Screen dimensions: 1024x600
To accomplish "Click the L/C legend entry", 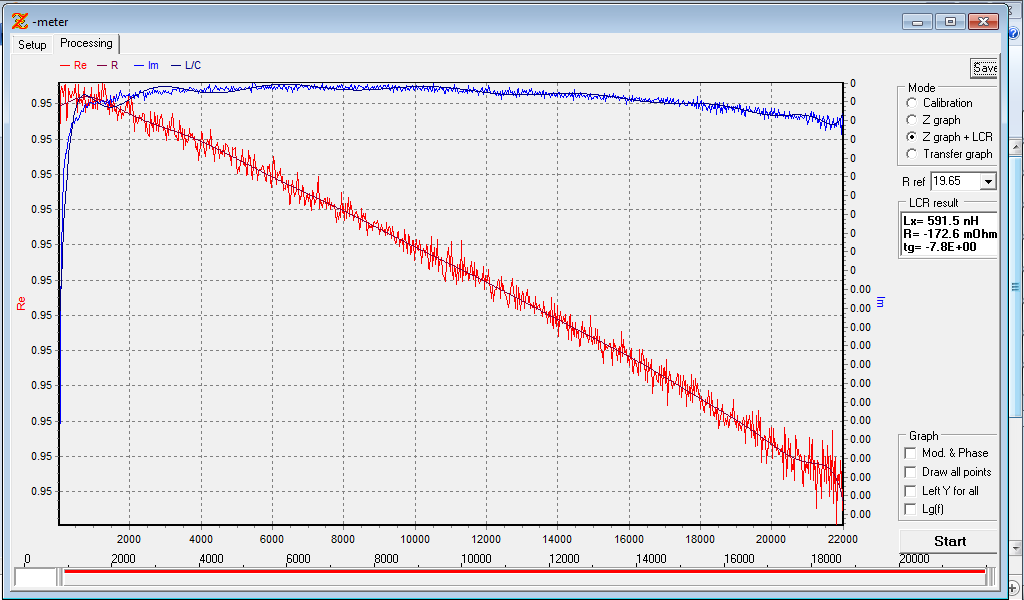I will pos(186,65).
